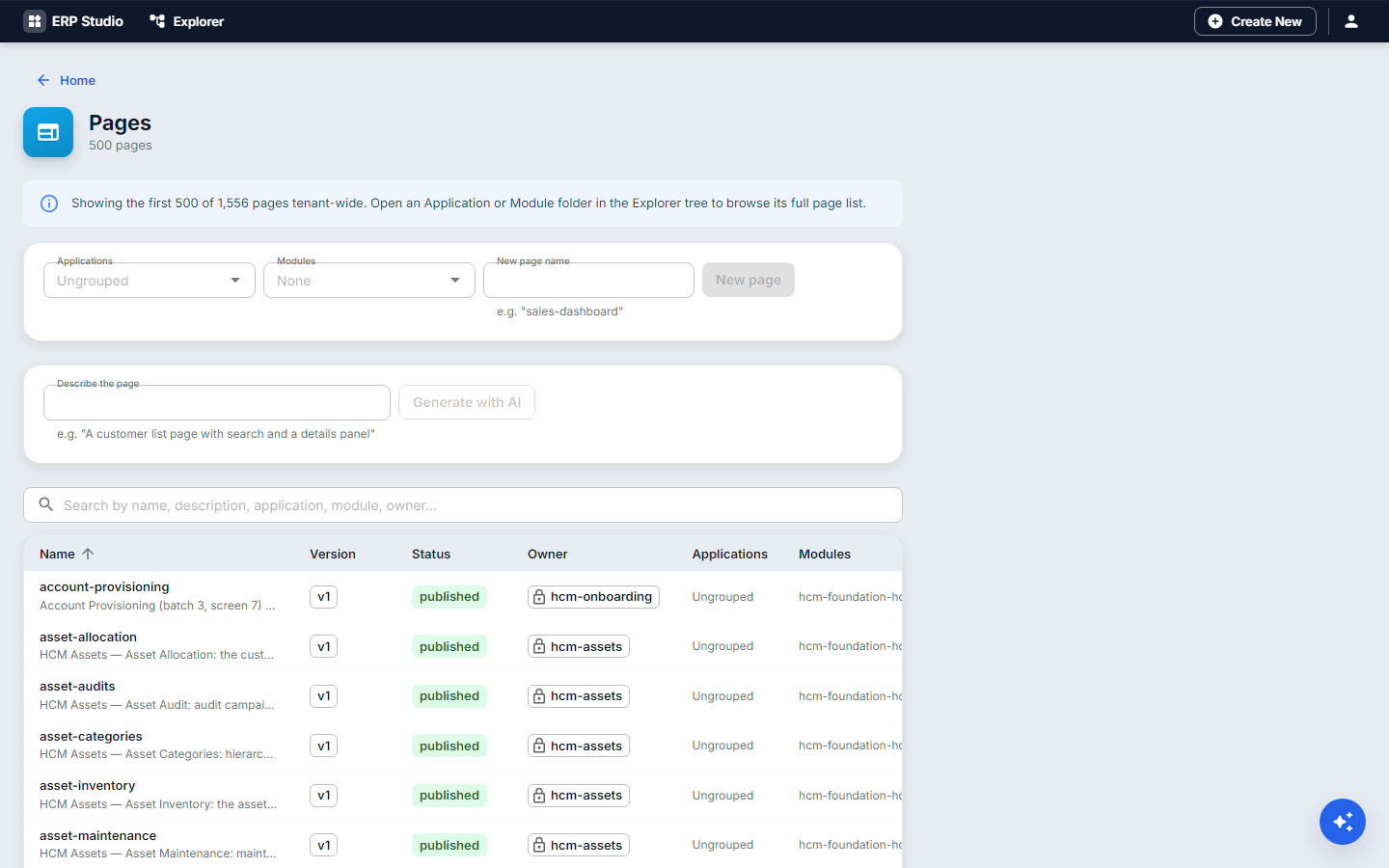This screenshot has width=1389, height=868.
Task: Click the back arrow icon beside Home
Action: click(43, 80)
